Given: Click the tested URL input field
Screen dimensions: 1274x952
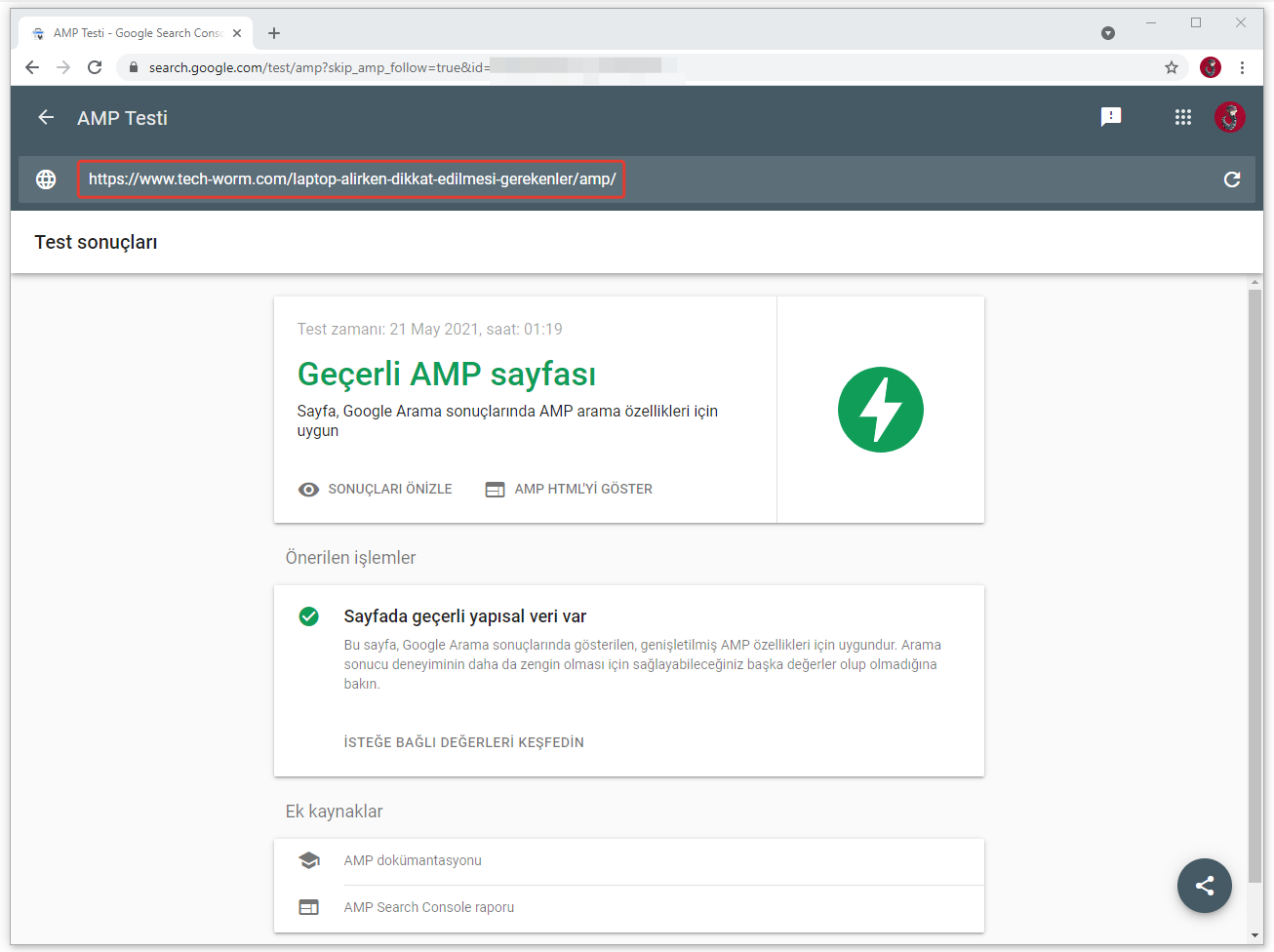Looking at the screenshot, I should 351,179.
